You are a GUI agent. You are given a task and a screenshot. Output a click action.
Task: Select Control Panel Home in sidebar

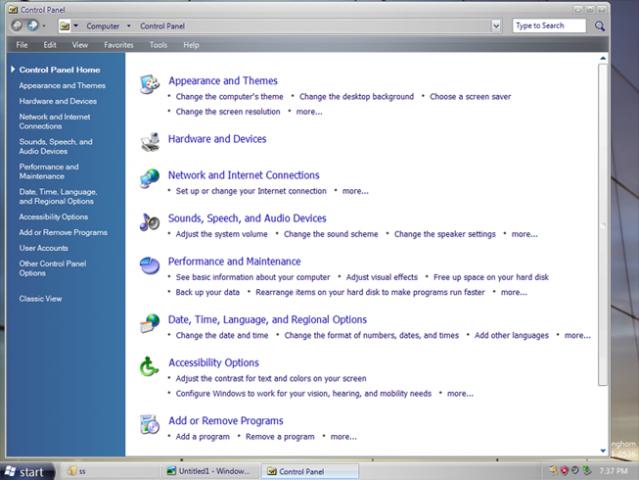point(59,70)
